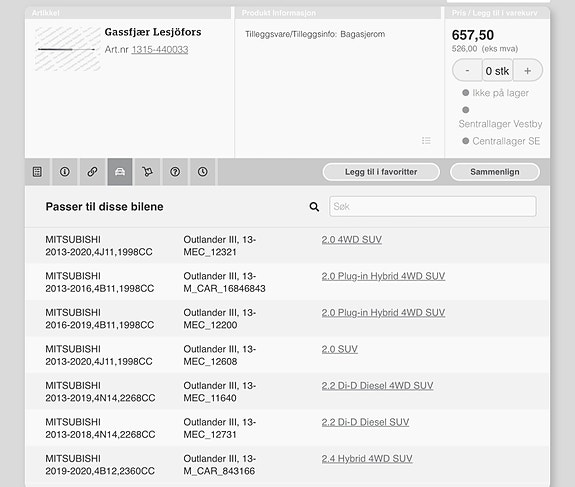Select the question mark help tab
This screenshot has width=575, height=487.
pyautogui.click(x=175, y=172)
